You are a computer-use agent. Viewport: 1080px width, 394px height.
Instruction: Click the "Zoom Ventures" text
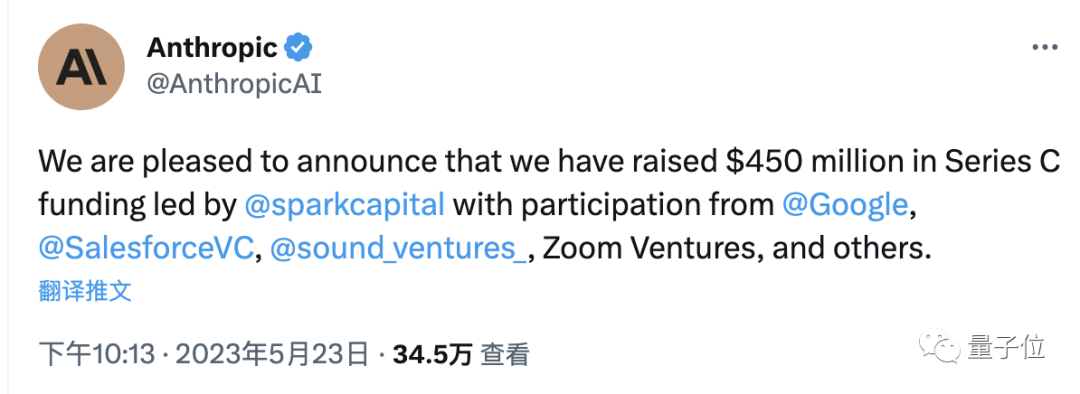[x=649, y=249]
